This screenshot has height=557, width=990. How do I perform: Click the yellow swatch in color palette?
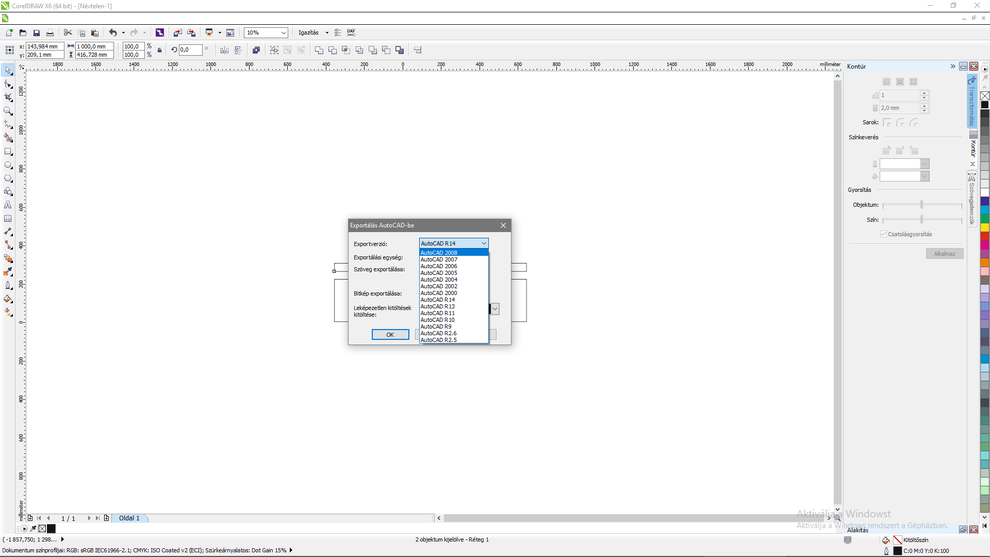point(985,228)
